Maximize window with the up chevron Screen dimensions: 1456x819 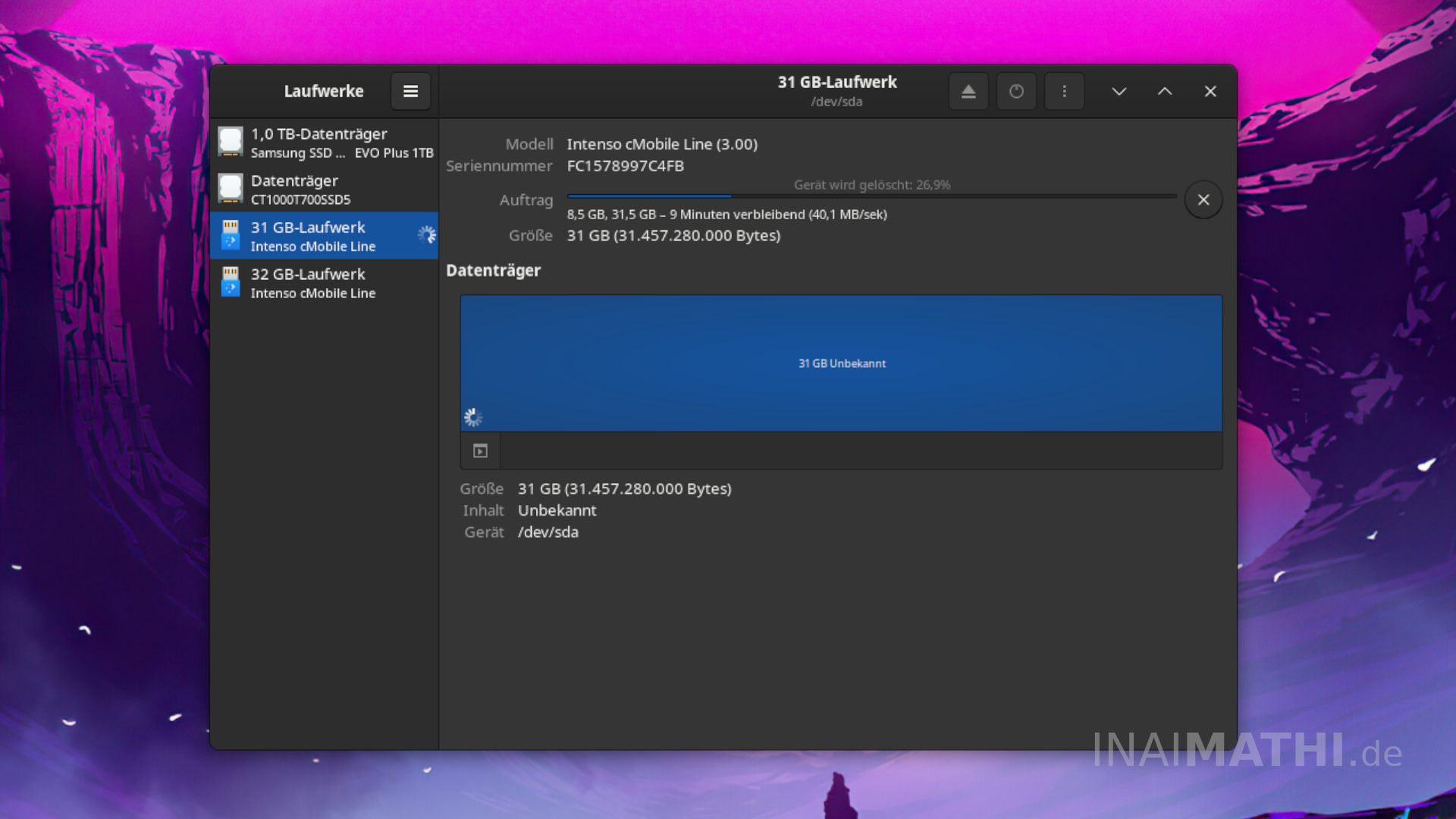tap(1165, 91)
